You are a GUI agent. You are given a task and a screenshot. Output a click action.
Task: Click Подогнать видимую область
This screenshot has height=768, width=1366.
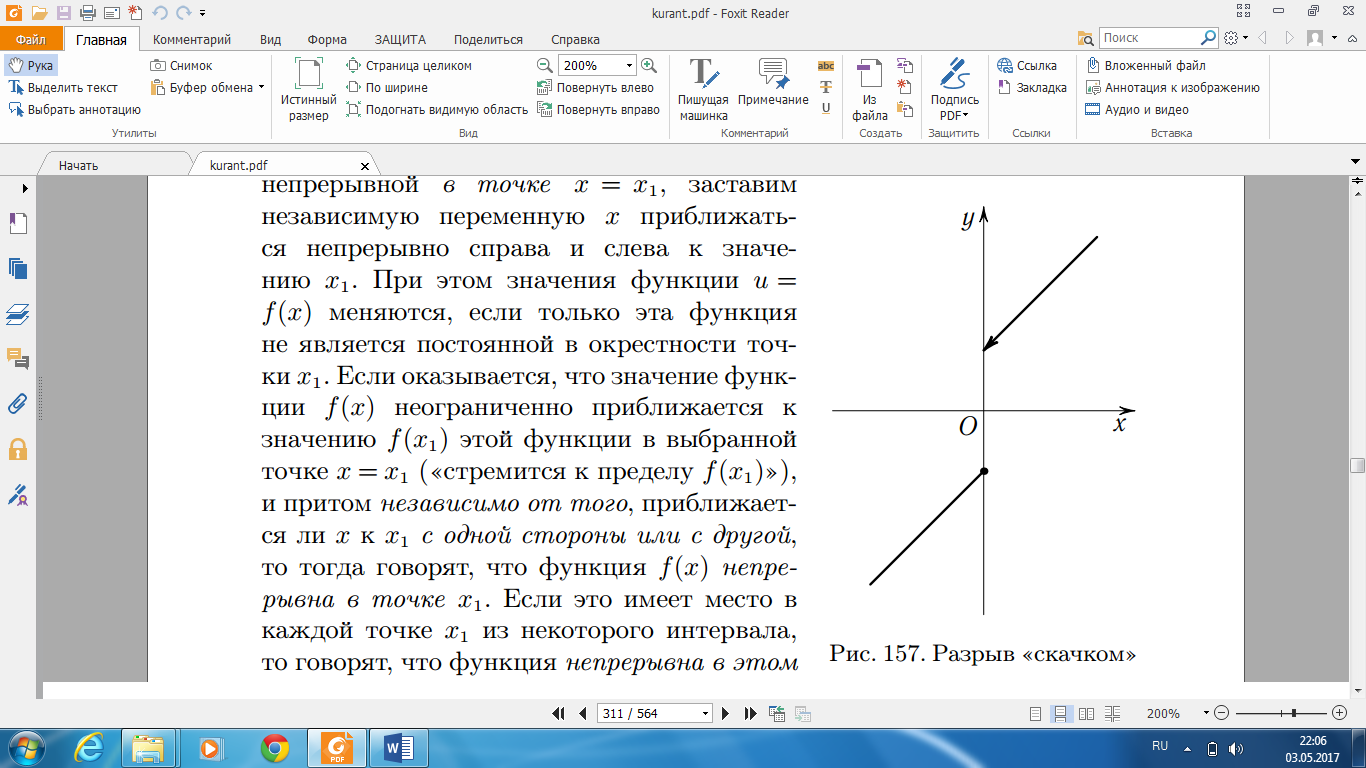(438, 110)
